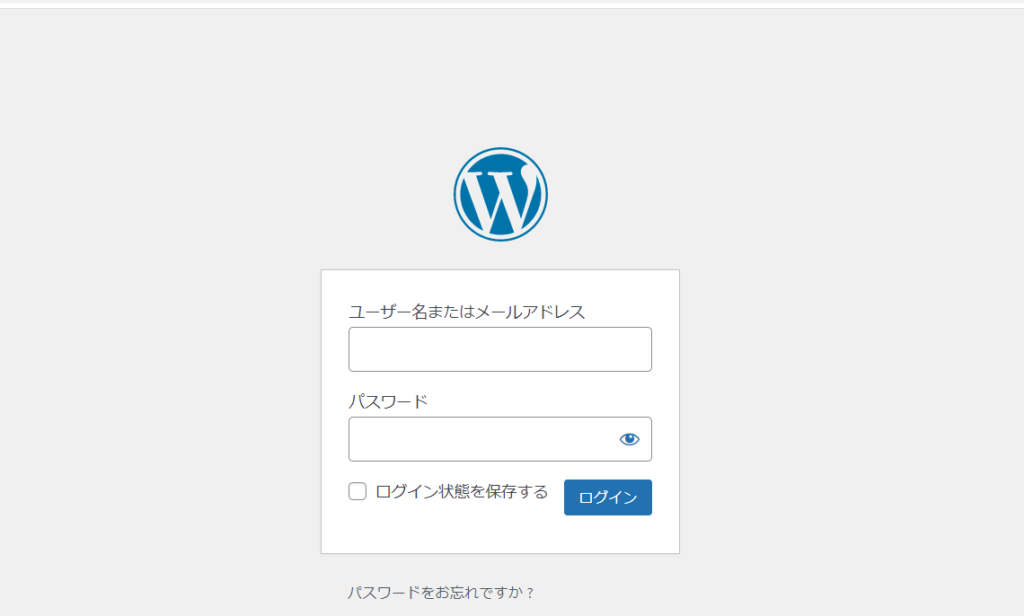1024x616 pixels.
Task: Follow the forgot password link below the form
Action: tap(440, 593)
